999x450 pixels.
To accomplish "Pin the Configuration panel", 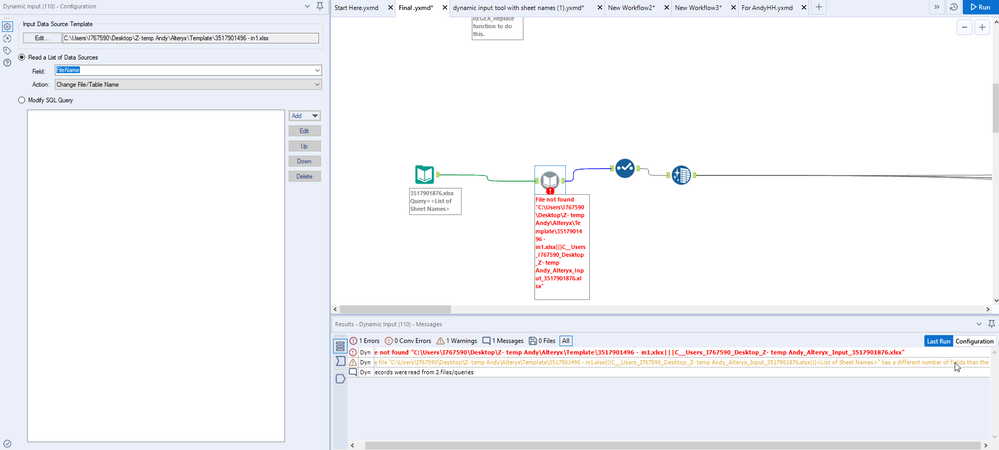I will pos(319,6).
